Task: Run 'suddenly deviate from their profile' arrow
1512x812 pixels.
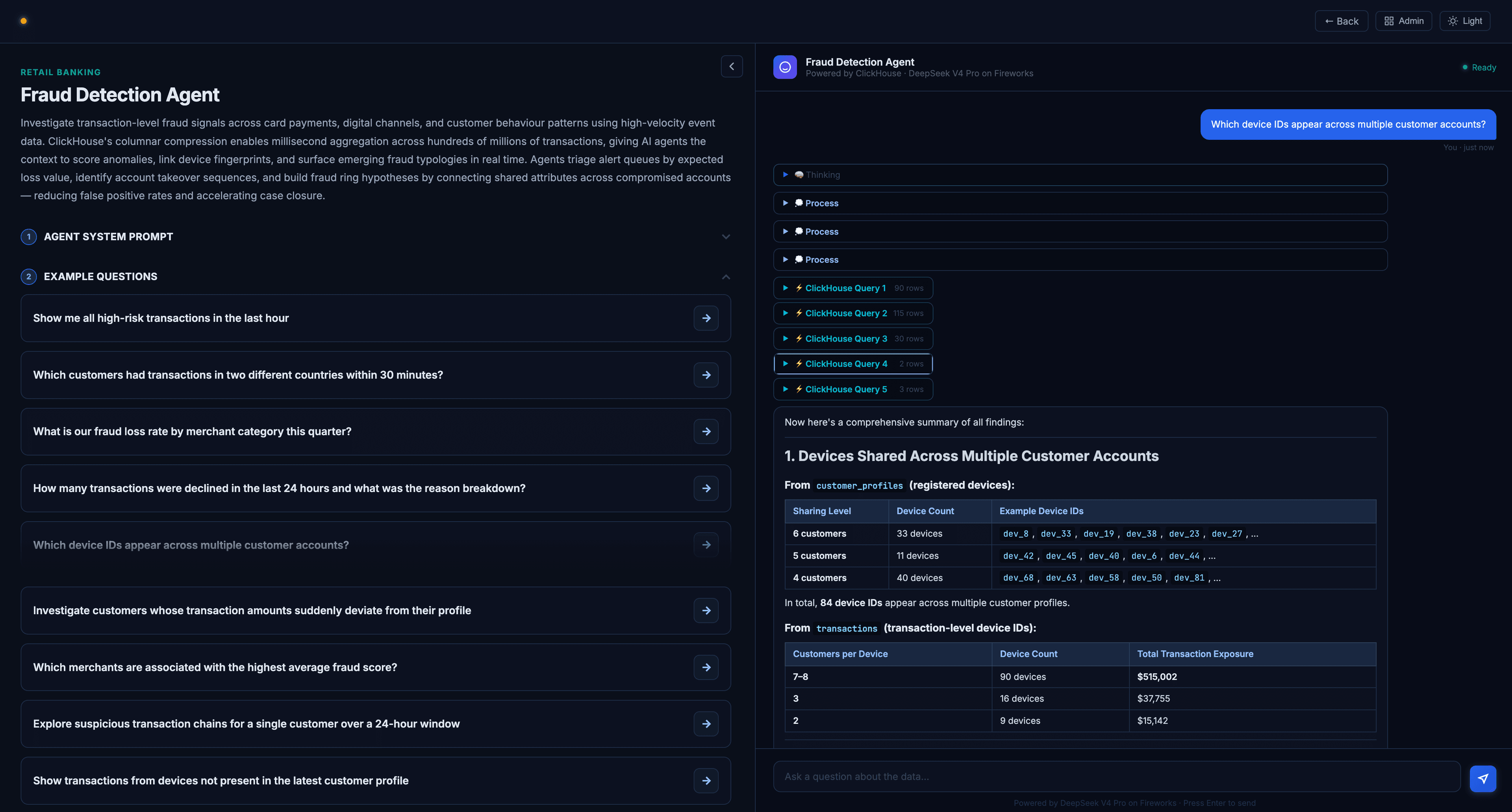Action: tap(706, 611)
